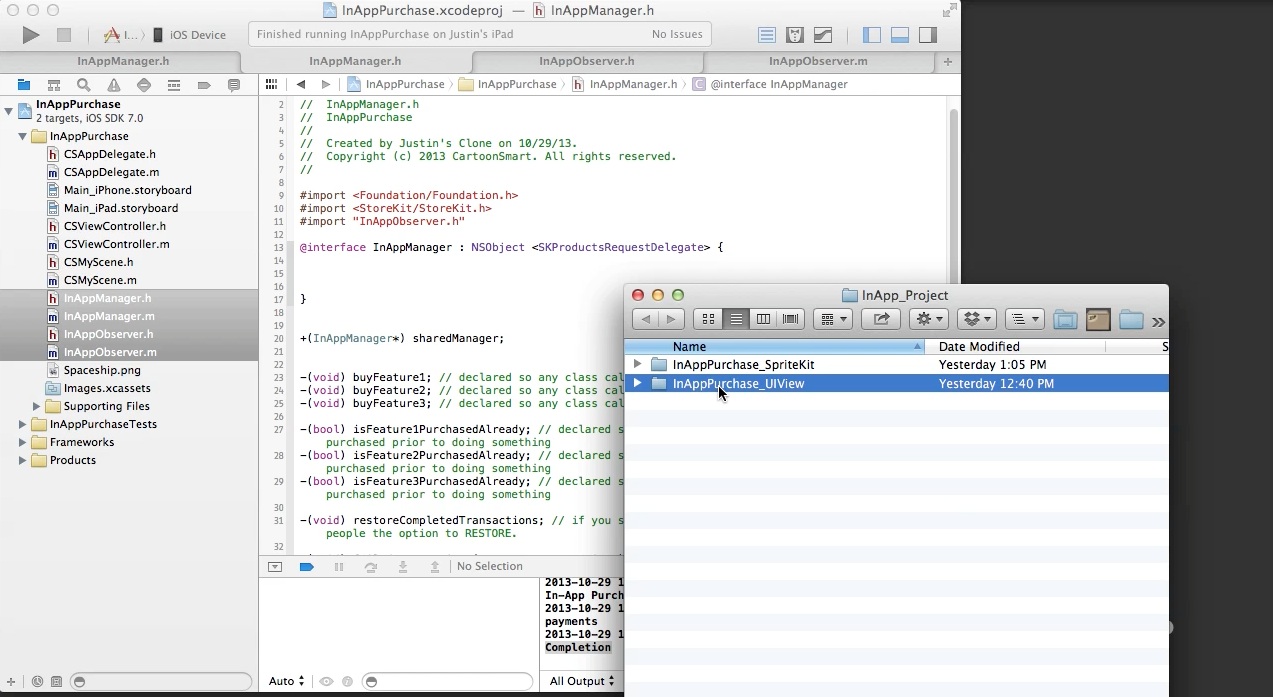Select the Assistant editor button

click(x=795, y=35)
